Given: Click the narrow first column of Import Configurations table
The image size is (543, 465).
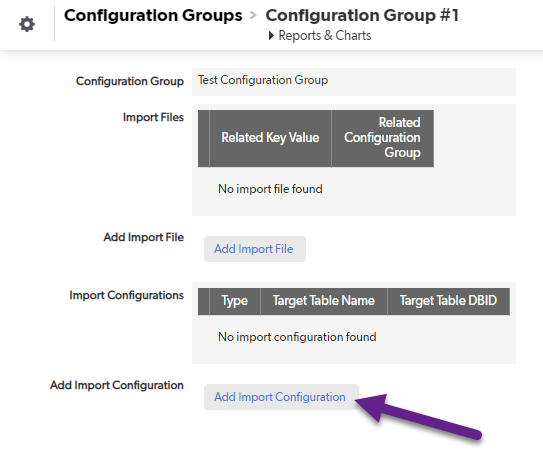Looking at the screenshot, I should 204,301.
